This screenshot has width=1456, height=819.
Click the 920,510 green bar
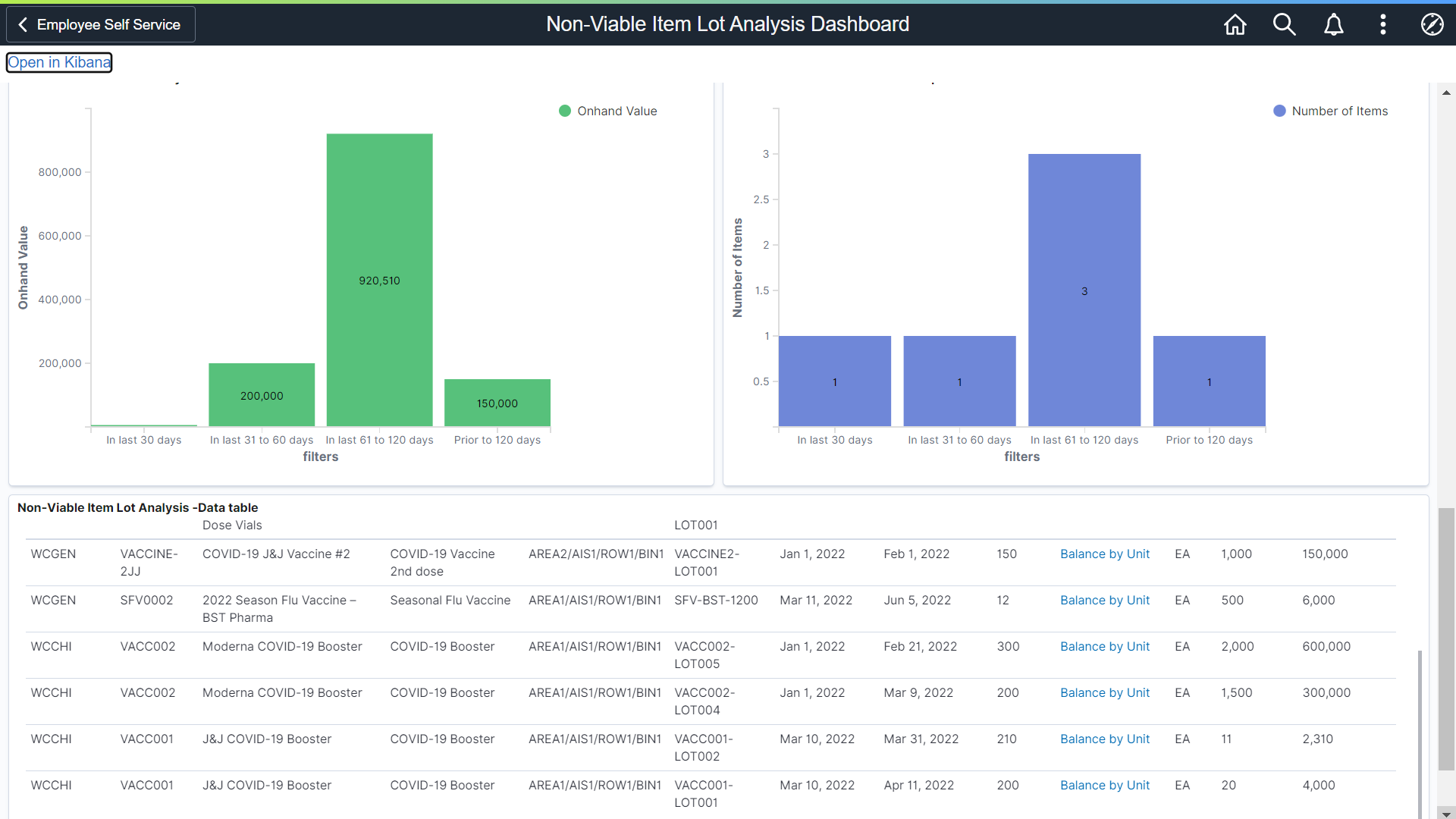tap(379, 280)
